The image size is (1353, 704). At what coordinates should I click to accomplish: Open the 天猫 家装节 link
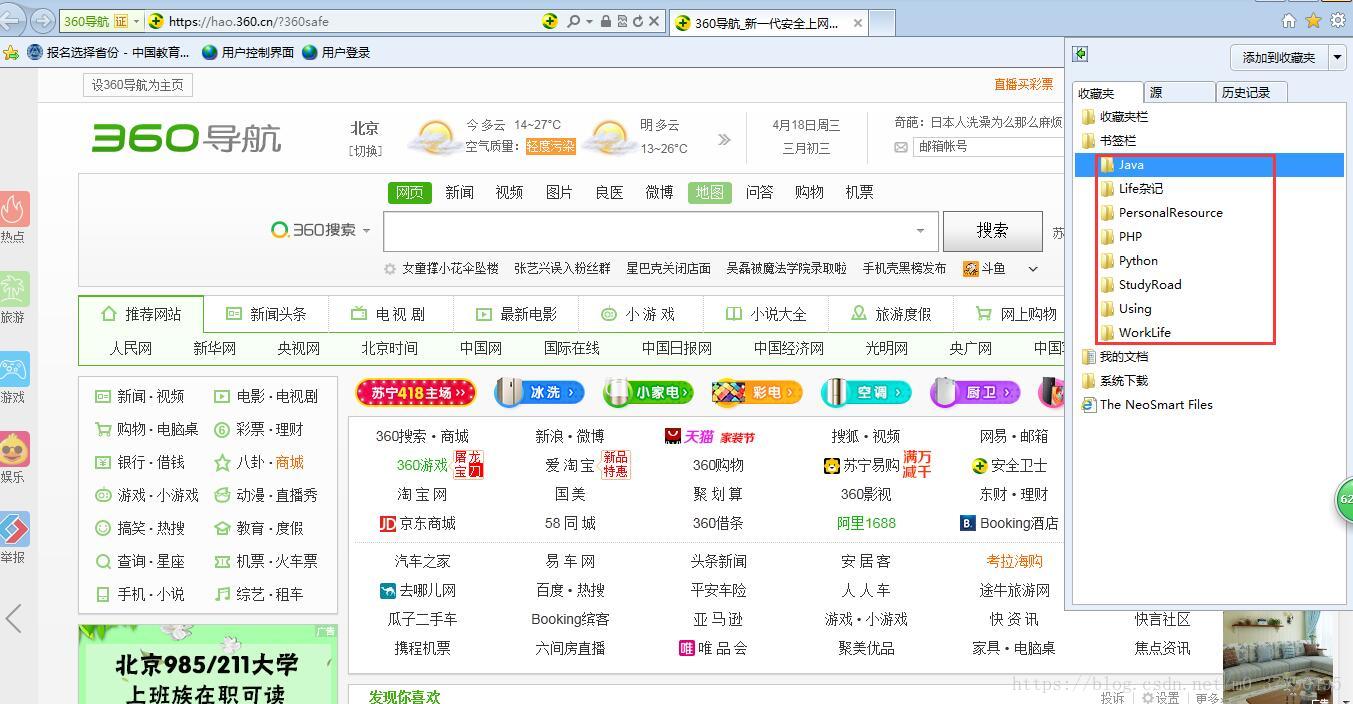tap(709, 436)
